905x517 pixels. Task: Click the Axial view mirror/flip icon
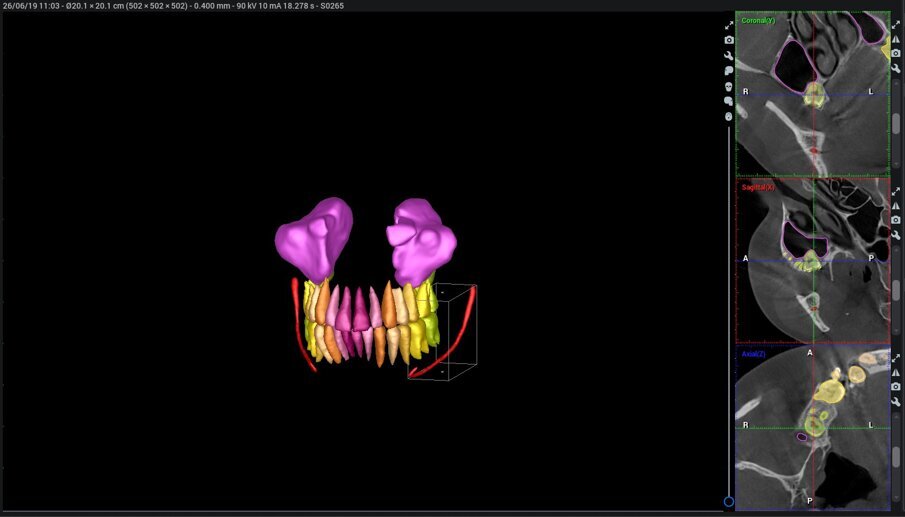coord(896,372)
